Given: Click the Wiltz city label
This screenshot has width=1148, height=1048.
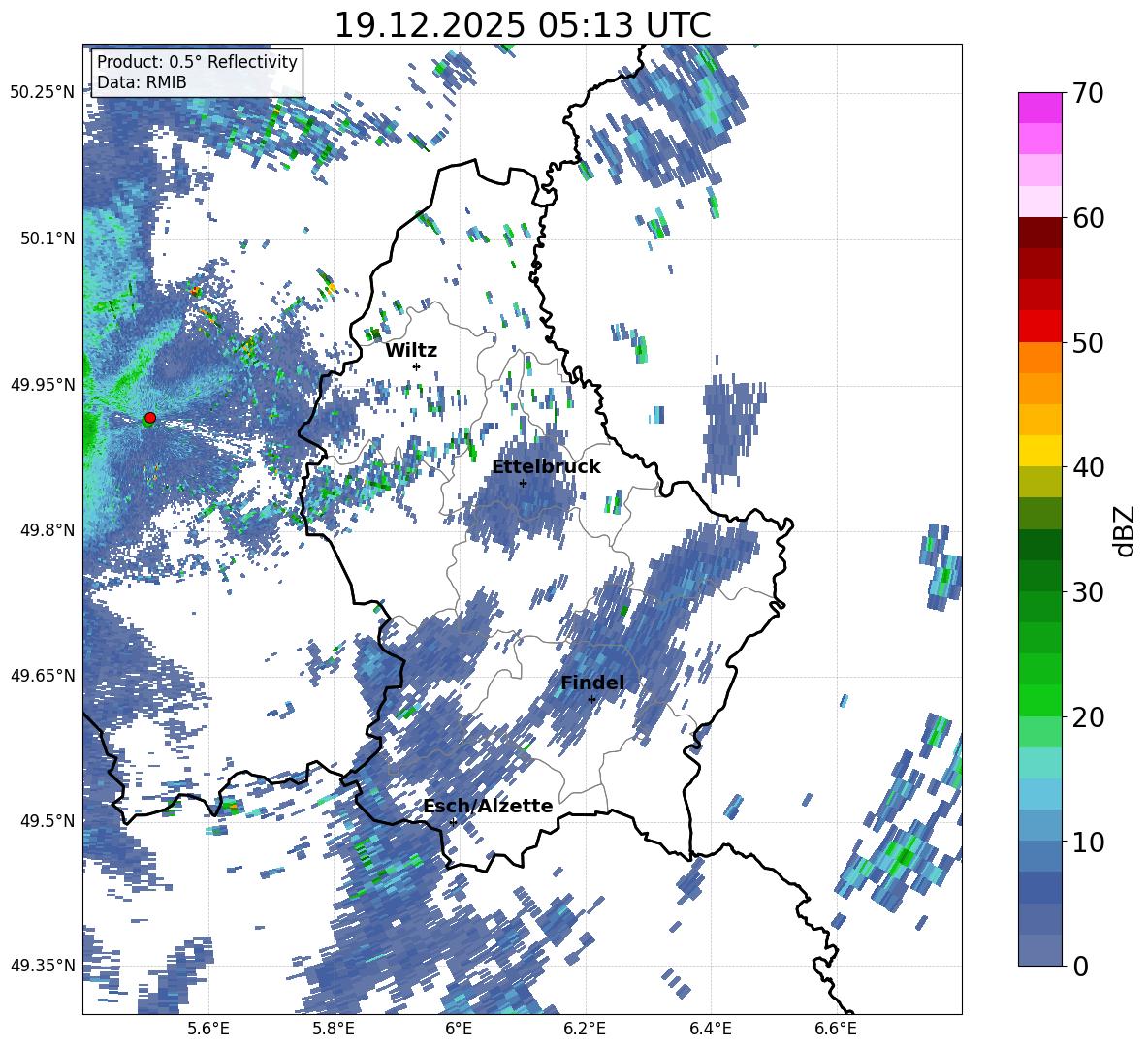Looking at the screenshot, I should click(411, 351).
